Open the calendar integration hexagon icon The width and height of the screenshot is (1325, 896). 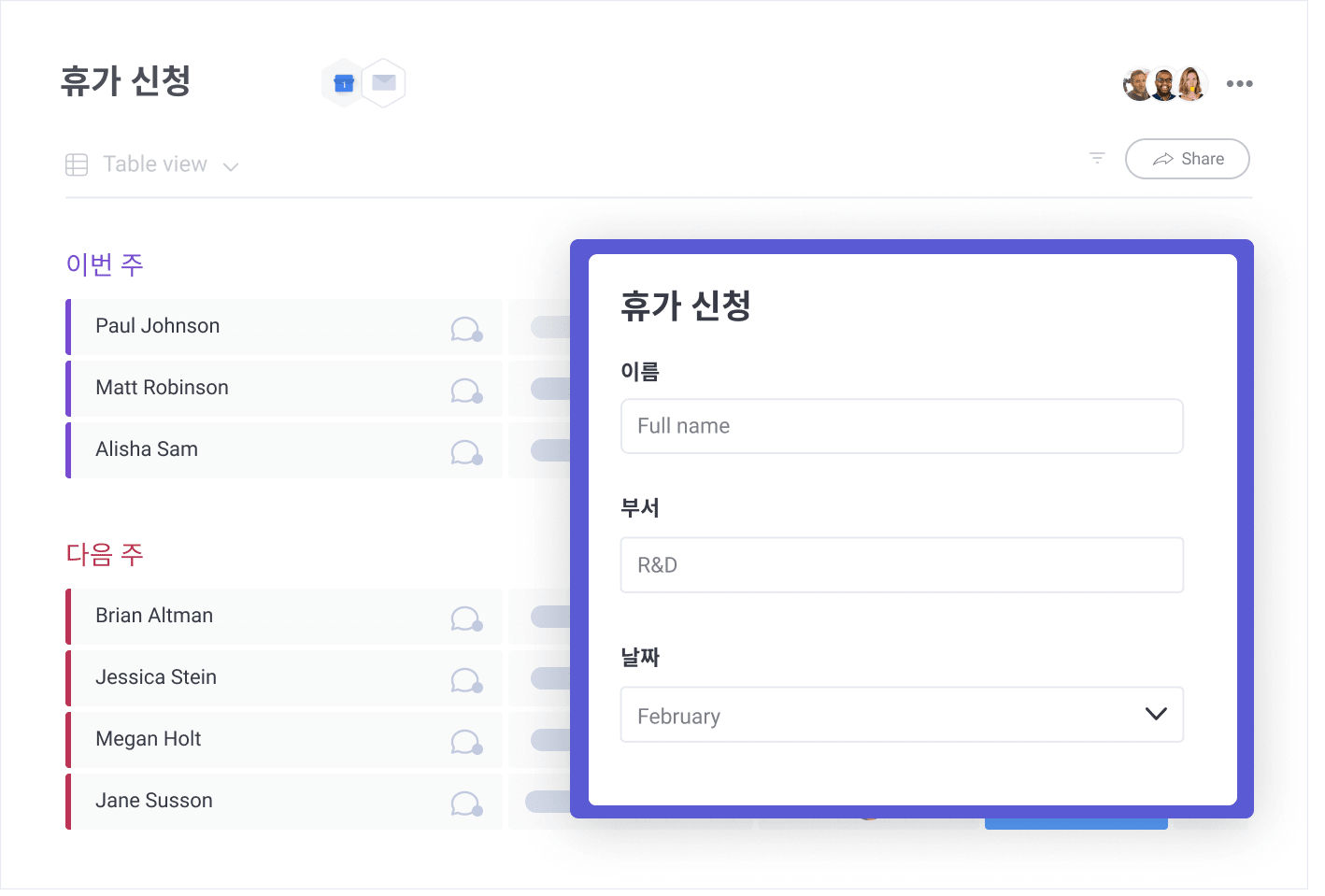point(344,84)
